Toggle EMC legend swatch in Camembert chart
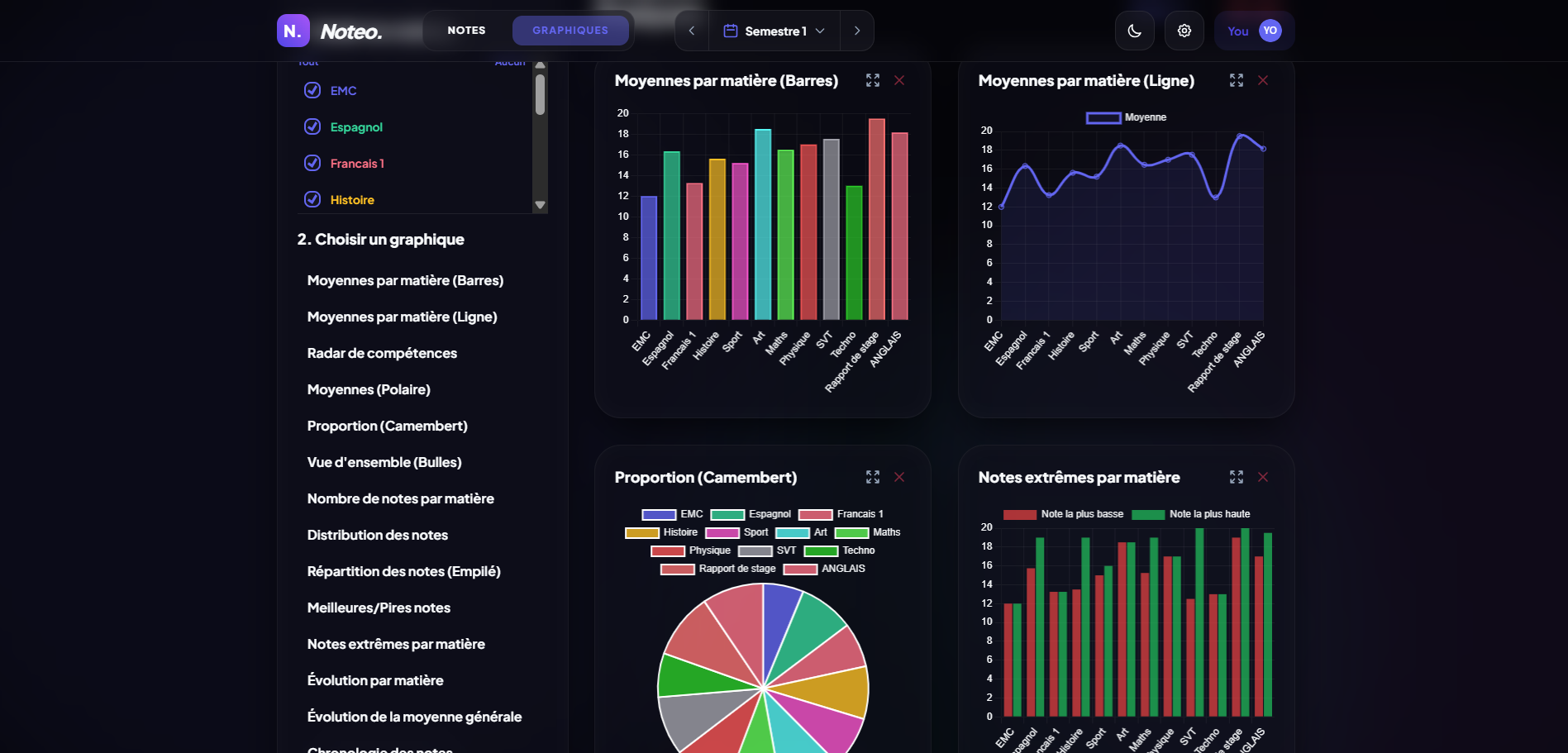 pyautogui.click(x=659, y=514)
